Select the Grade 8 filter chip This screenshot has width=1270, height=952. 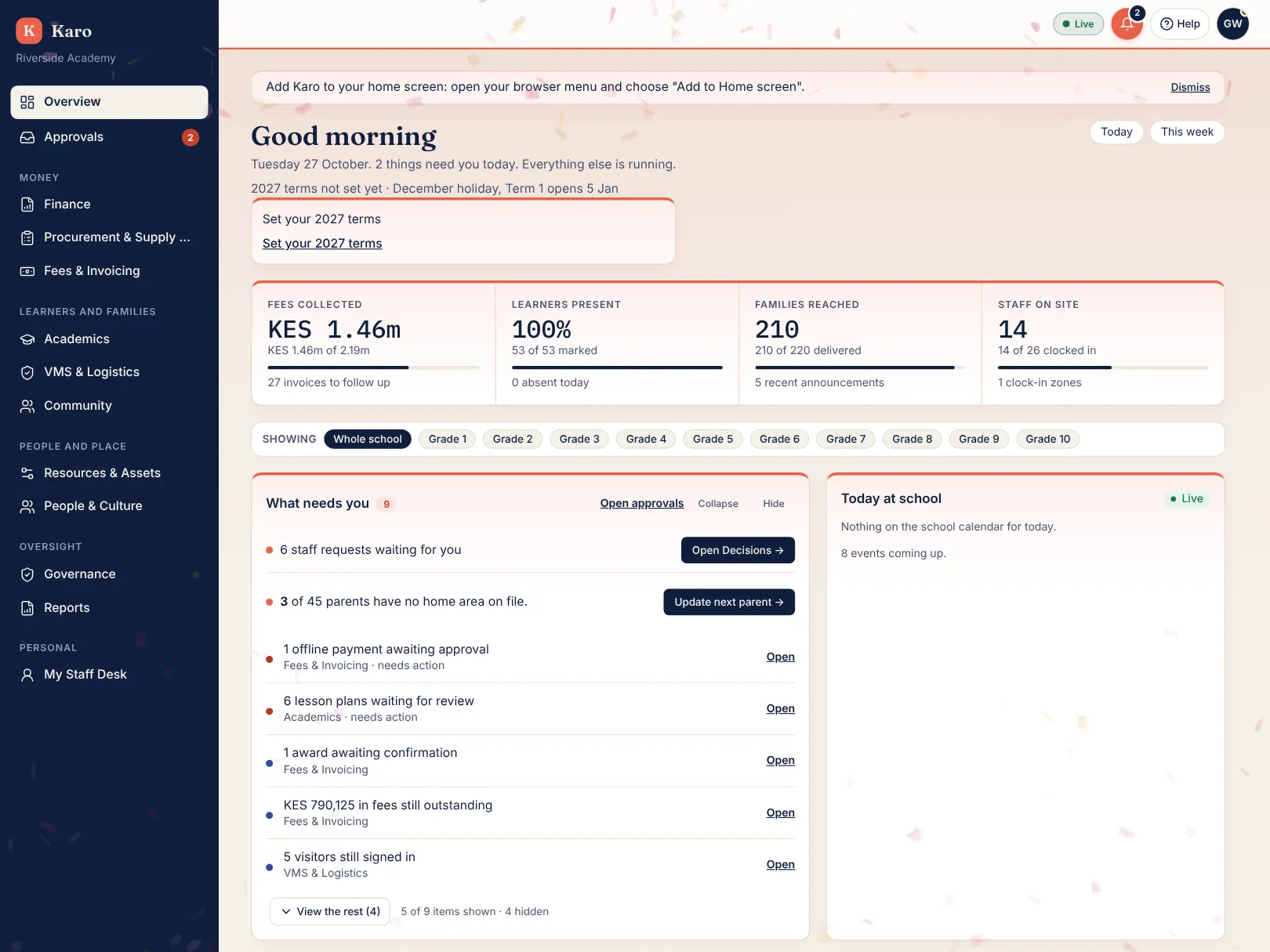[913, 439]
